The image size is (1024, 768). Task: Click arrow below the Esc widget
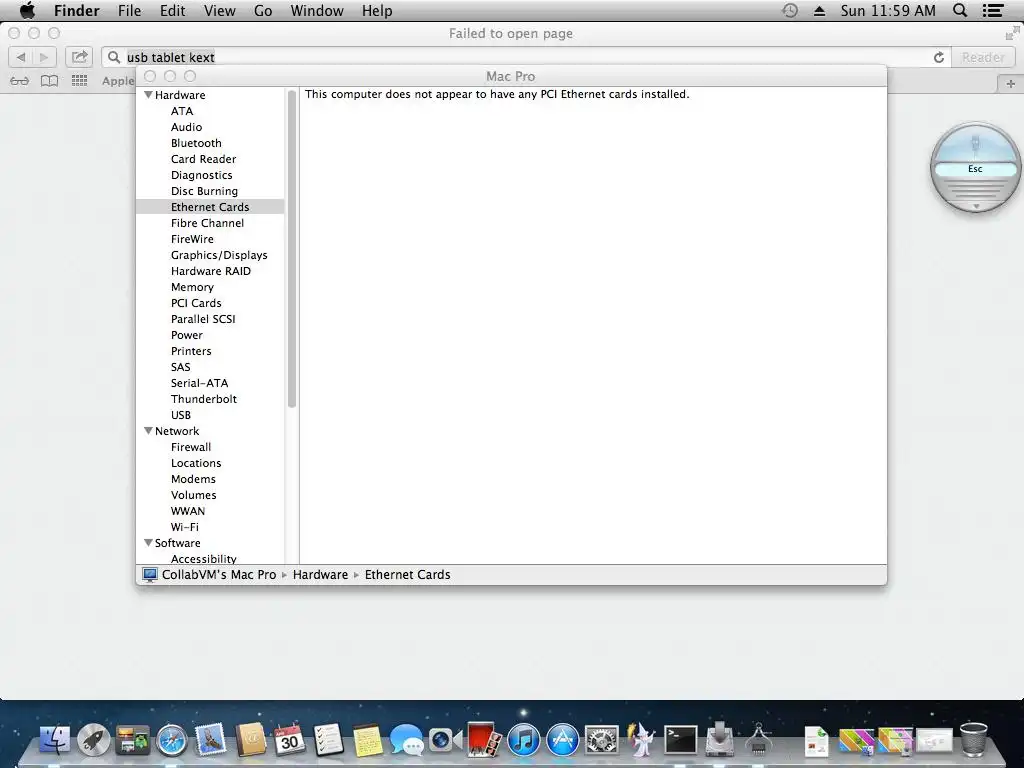coord(976,206)
